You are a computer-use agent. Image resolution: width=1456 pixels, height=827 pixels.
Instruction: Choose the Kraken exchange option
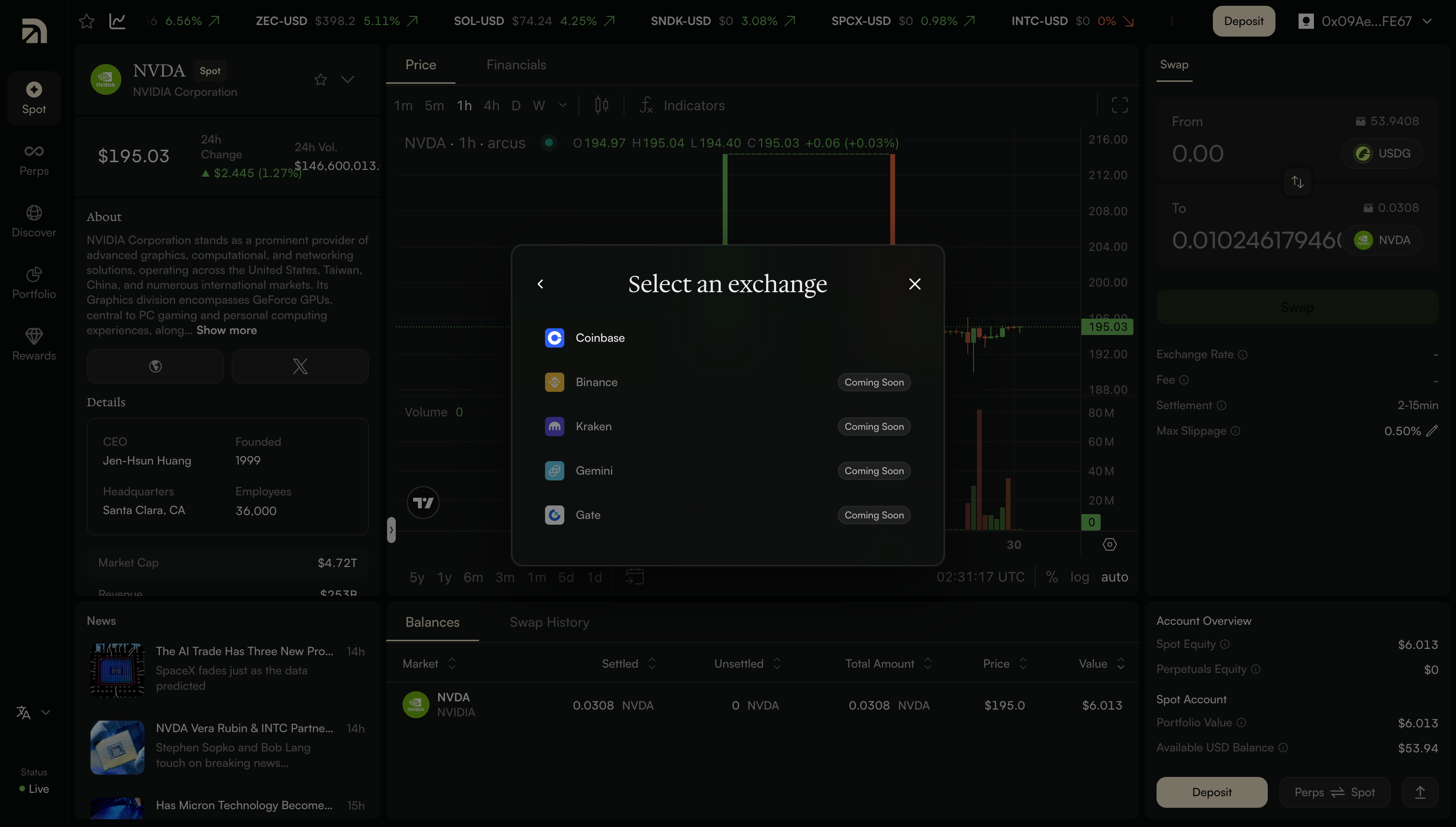[x=727, y=426]
